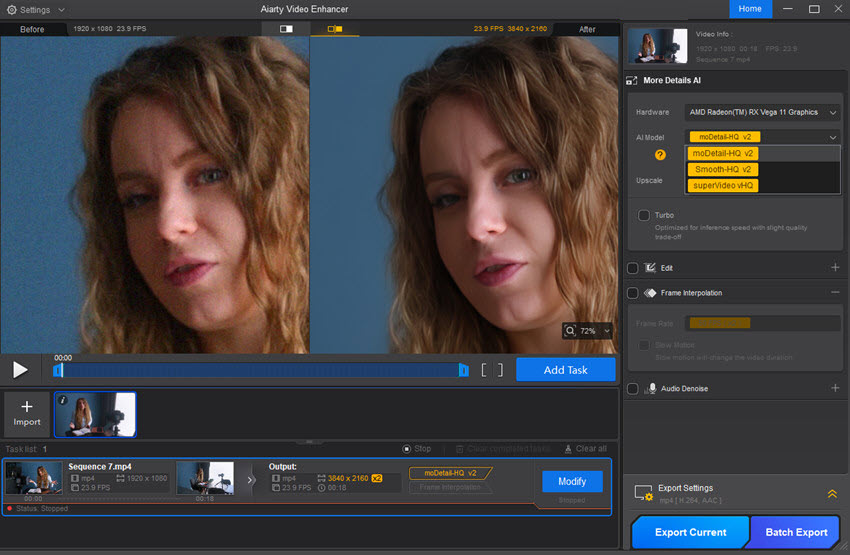The image size is (850, 555).
Task: Modify the Sequence 7.mp4 task
Action: coord(572,481)
